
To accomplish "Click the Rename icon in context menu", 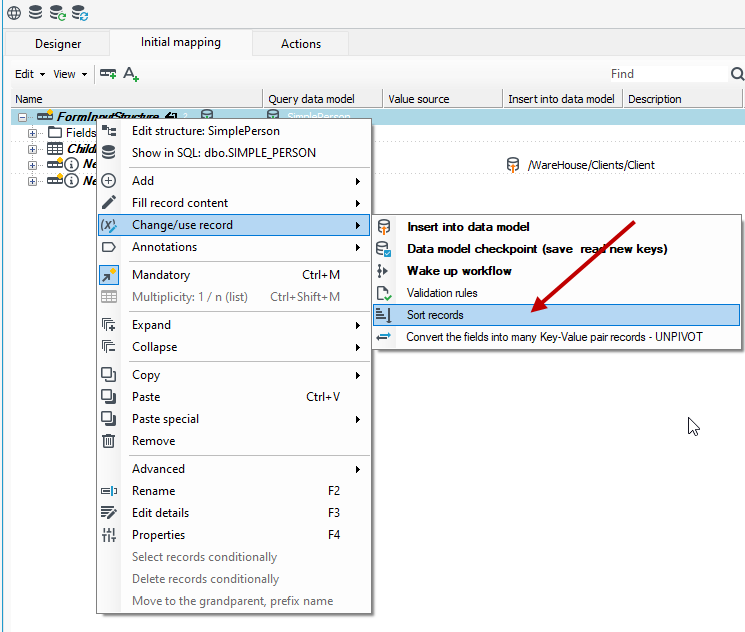I will [x=109, y=491].
